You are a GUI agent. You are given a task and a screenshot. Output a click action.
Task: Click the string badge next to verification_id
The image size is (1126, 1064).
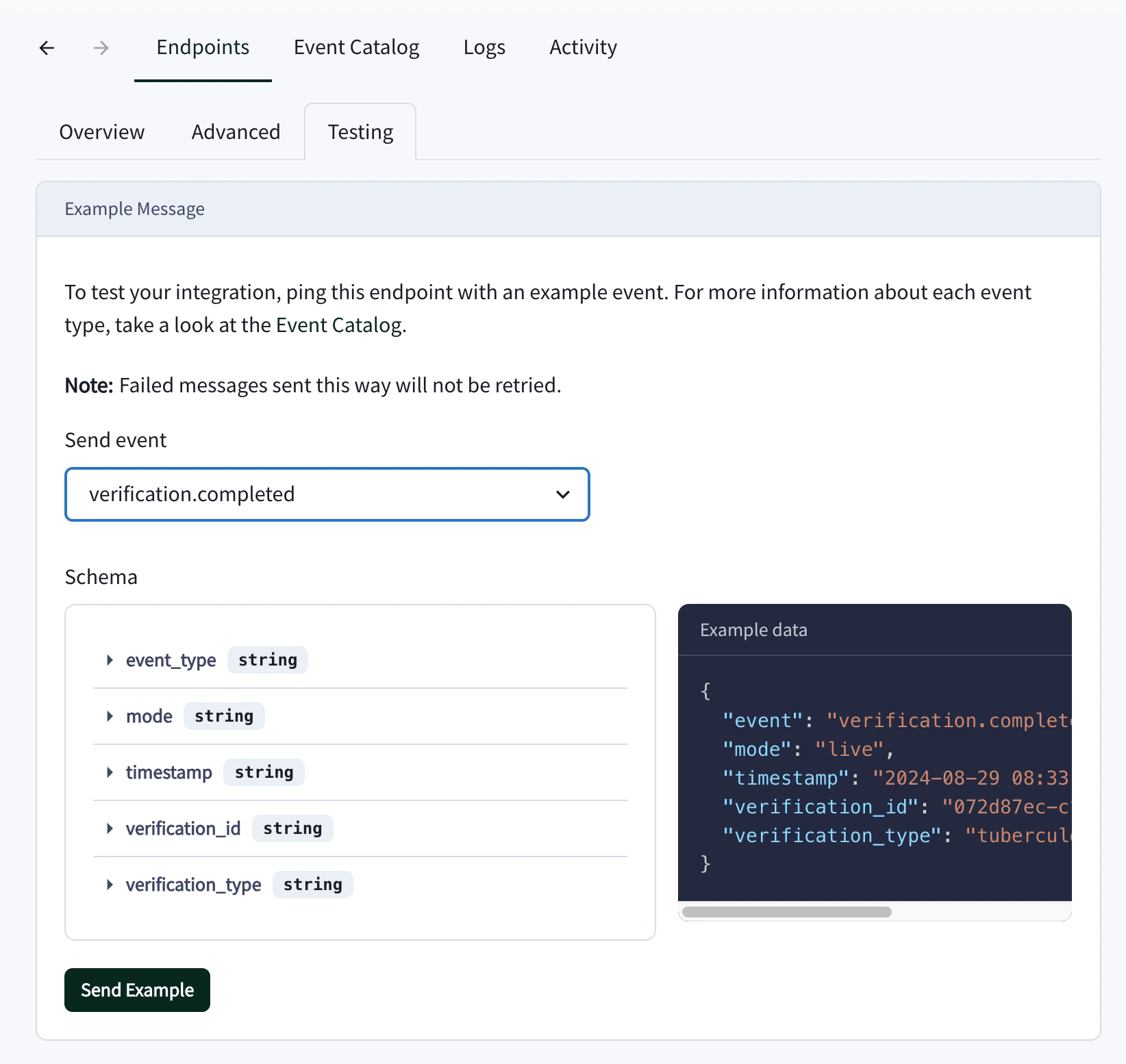click(292, 828)
